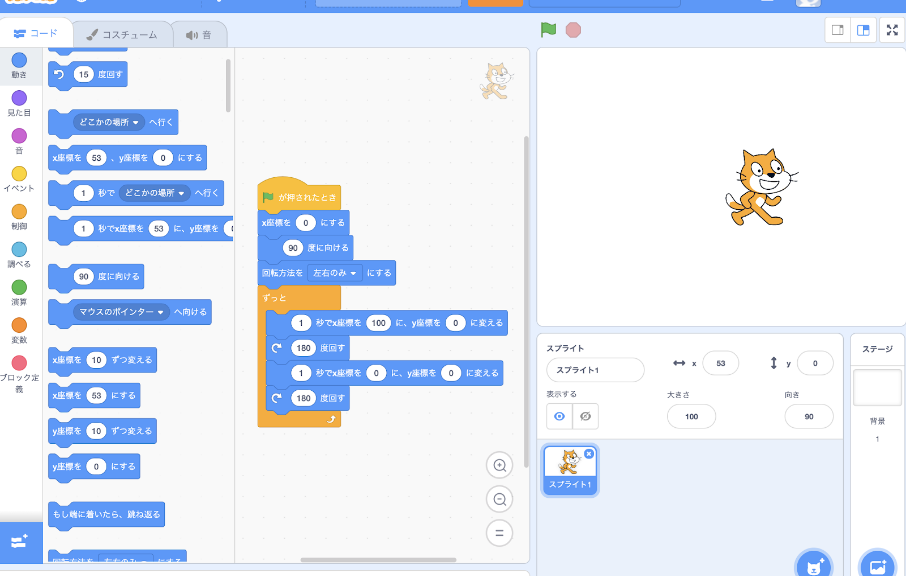Open 左右のみ rotation style dropdown in script
This screenshot has width=906, height=576.
click(335, 273)
